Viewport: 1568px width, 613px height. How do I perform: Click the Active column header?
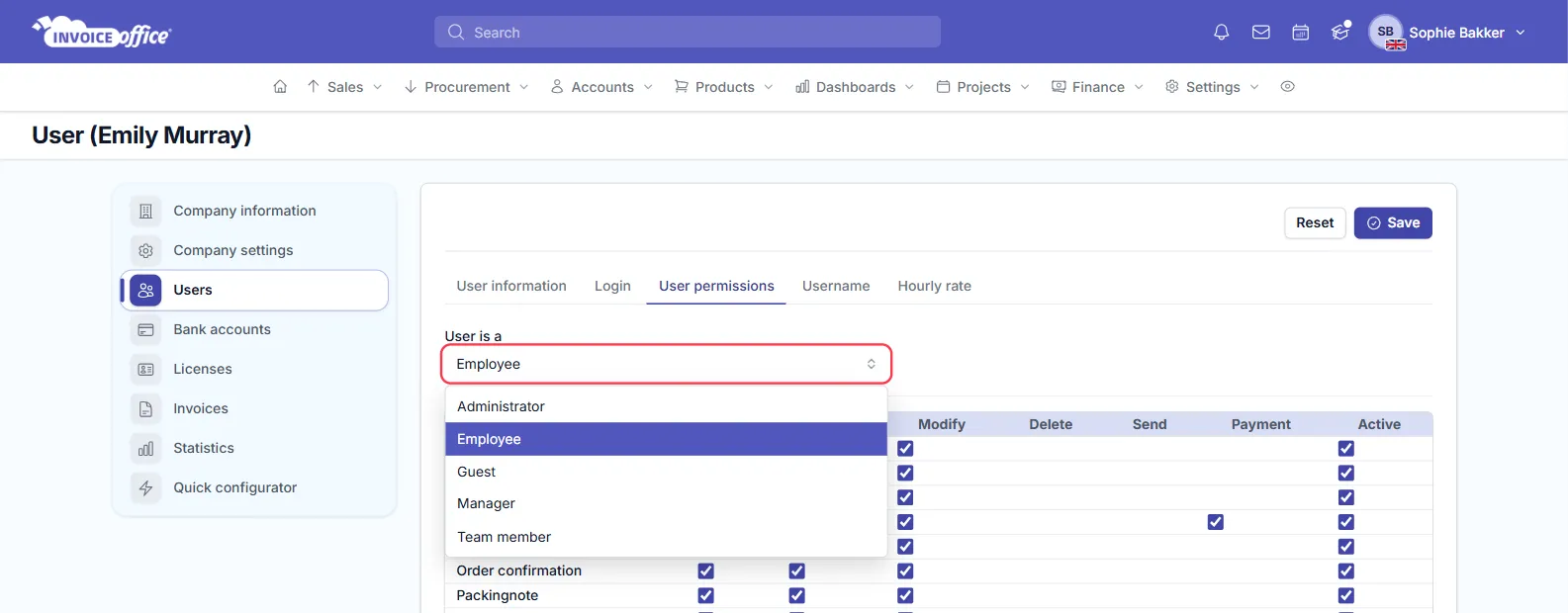click(x=1379, y=424)
